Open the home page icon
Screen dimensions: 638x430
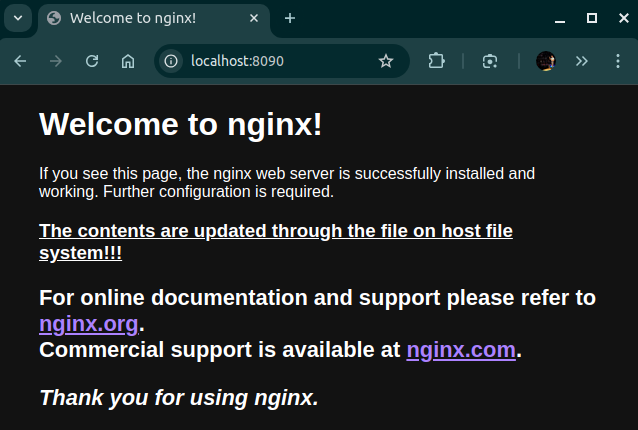(128, 61)
